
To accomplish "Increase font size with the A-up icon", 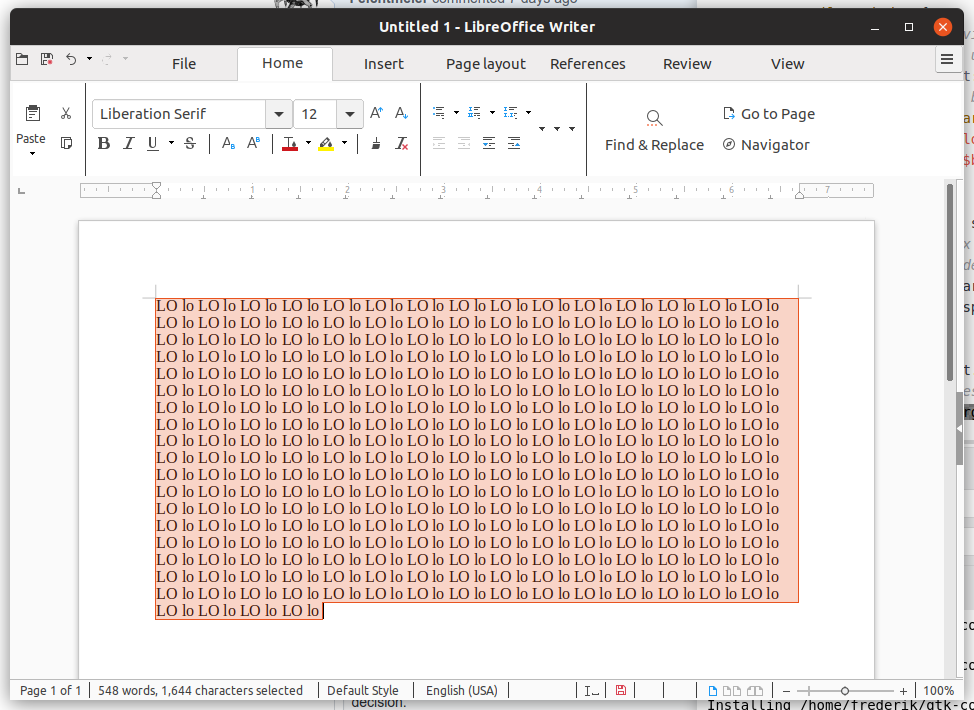I will [x=376, y=114].
